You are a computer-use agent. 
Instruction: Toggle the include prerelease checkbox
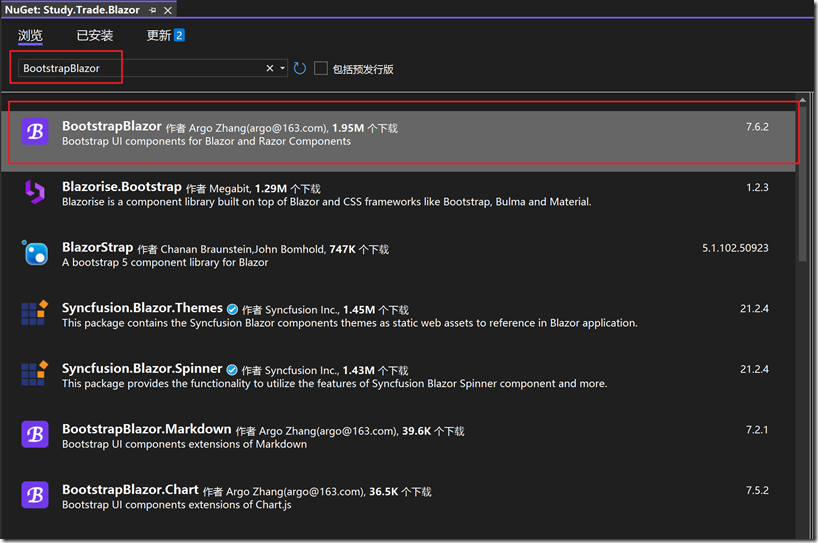[x=321, y=68]
